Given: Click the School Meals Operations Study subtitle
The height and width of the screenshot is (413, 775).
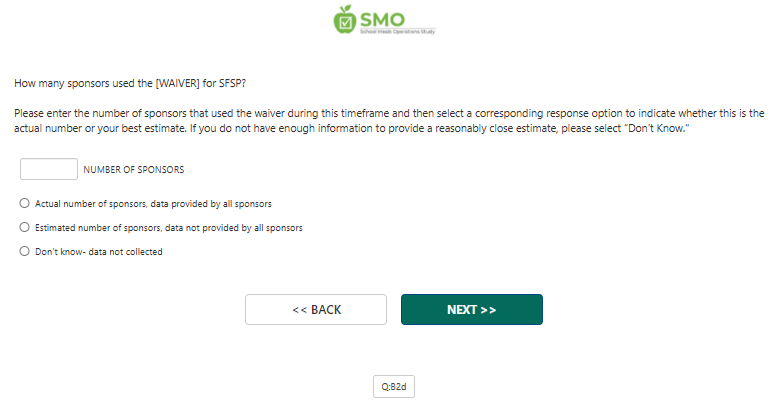Looking at the screenshot, I should tap(397, 32).
